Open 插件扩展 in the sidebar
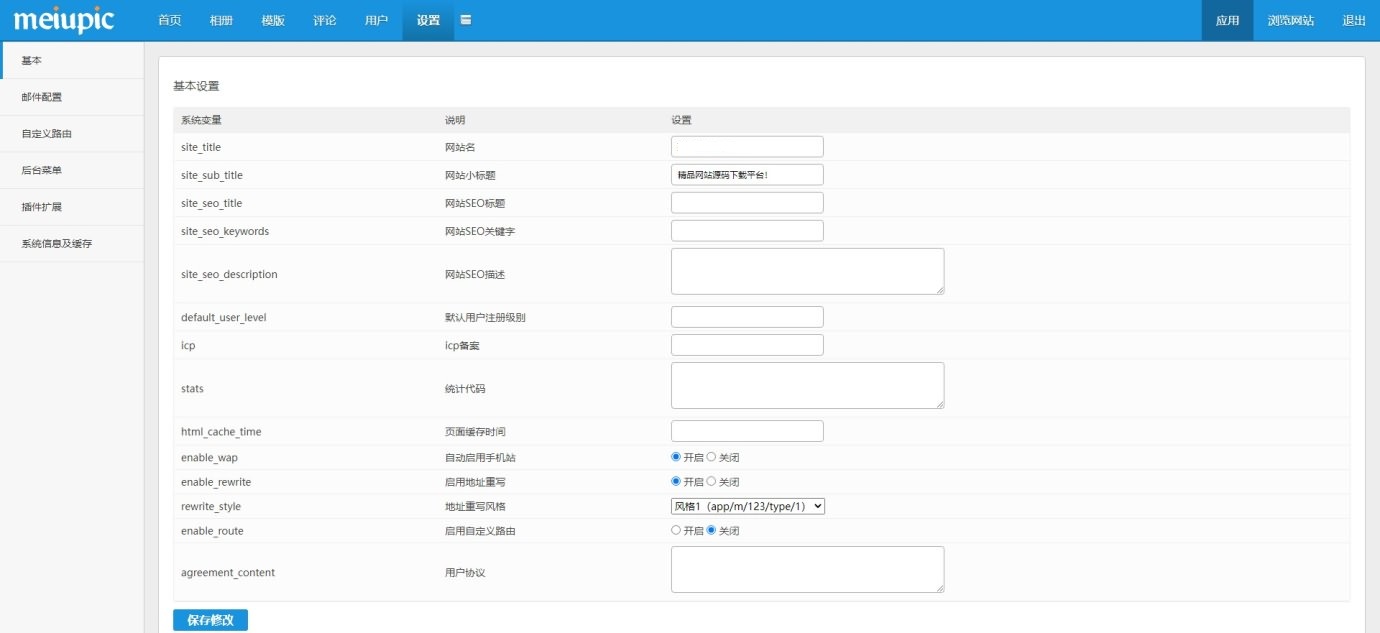The height and width of the screenshot is (633, 1380). 72,207
